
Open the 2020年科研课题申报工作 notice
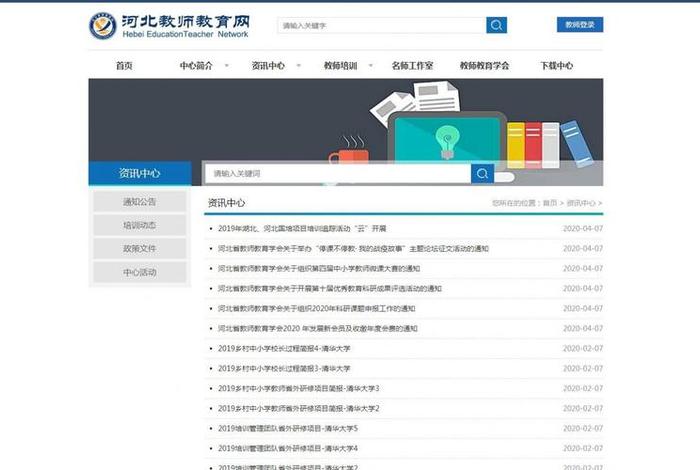coord(317,308)
